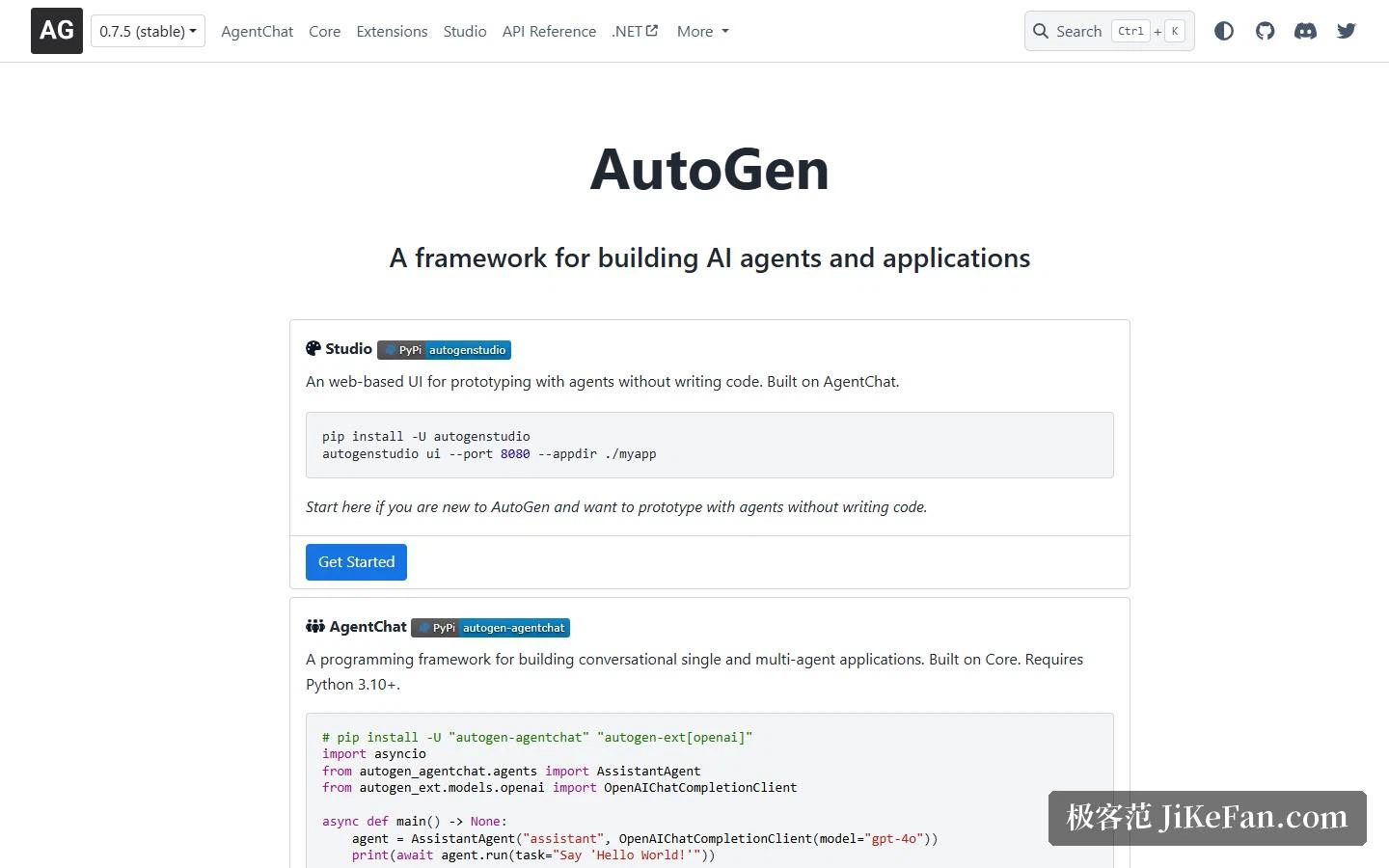
Task: Open the GitHub repository icon
Action: (1265, 31)
